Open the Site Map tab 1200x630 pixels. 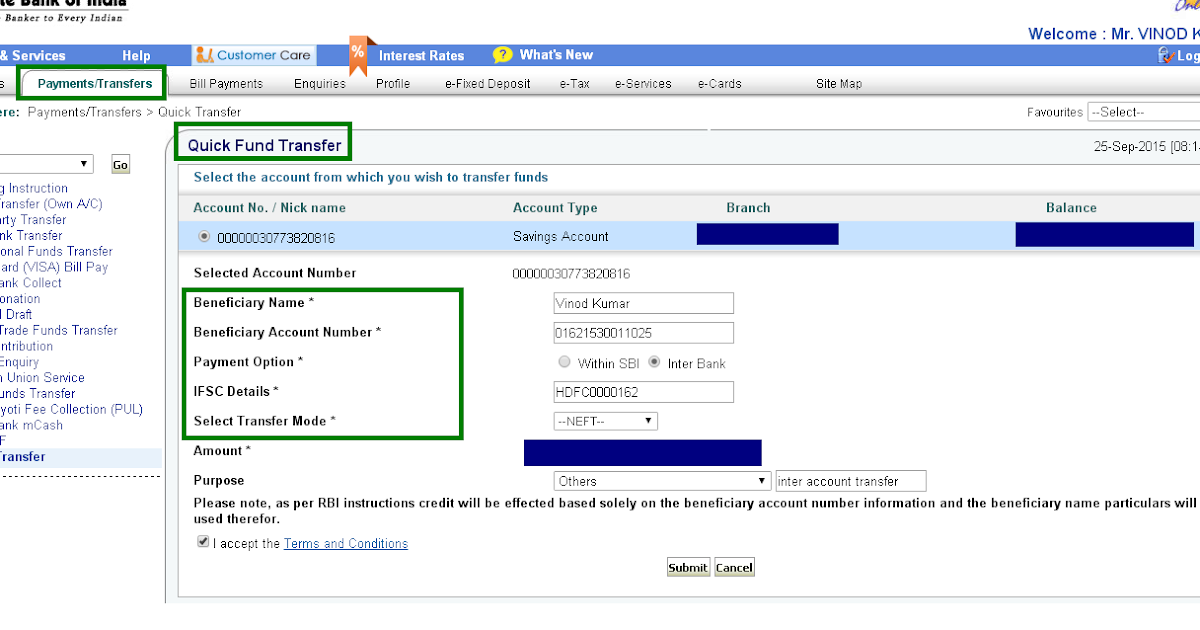[839, 84]
